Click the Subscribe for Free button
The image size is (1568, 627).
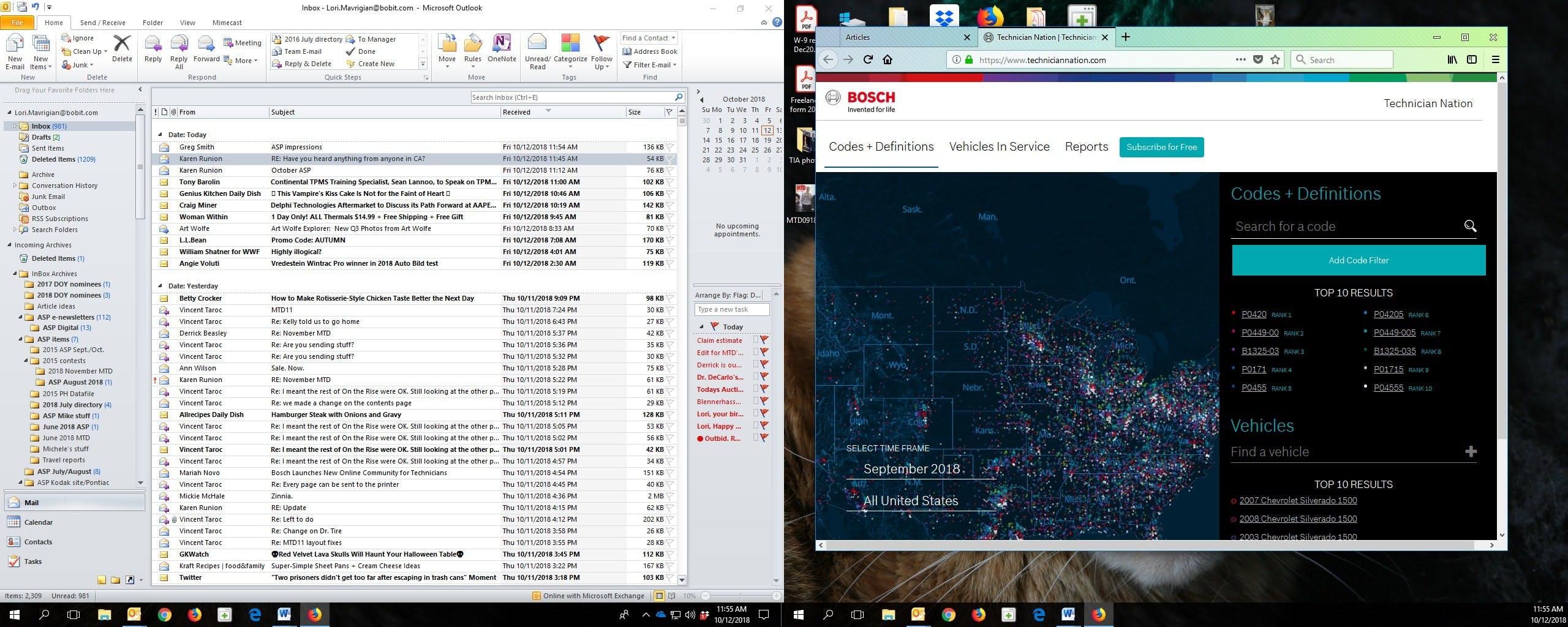1161,147
